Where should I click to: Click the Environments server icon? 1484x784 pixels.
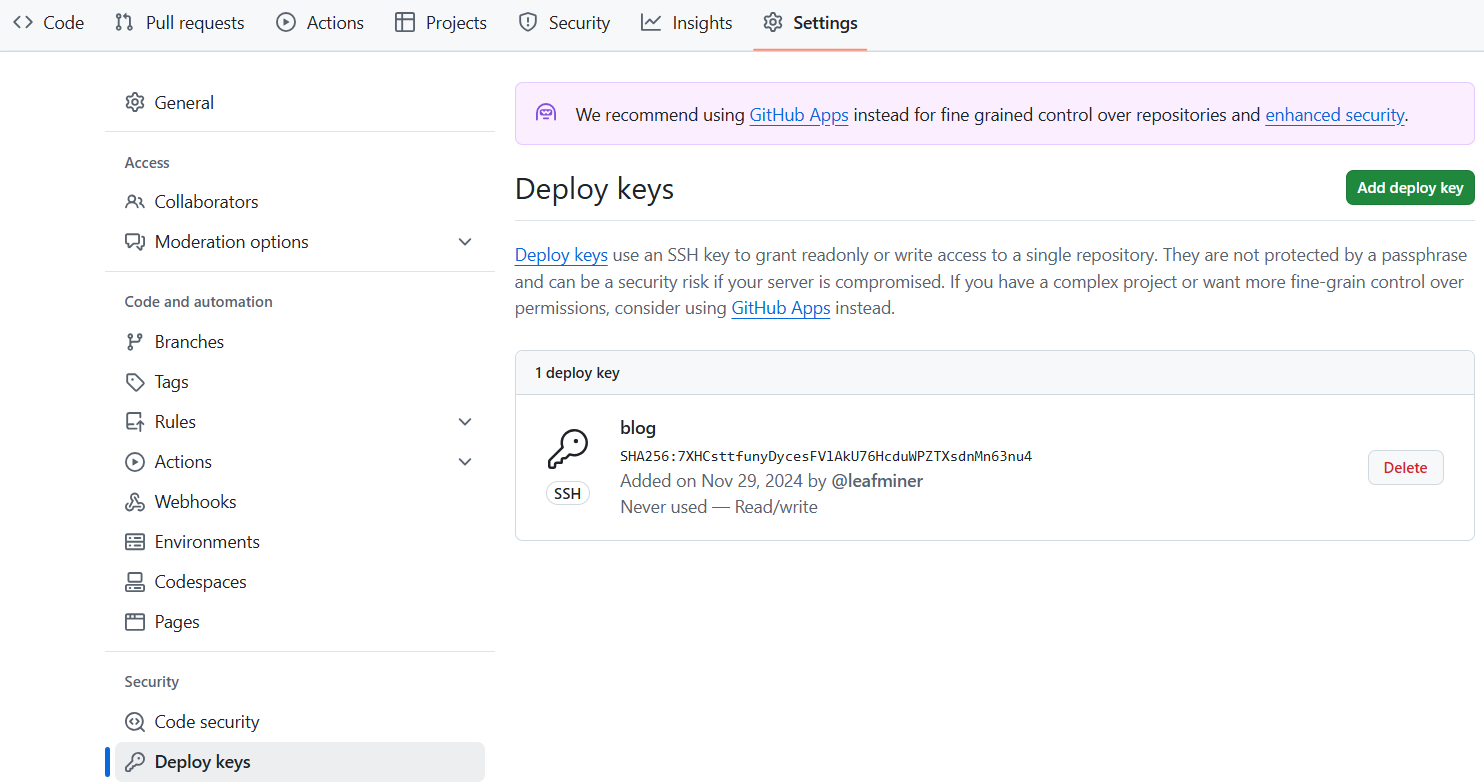pyautogui.click(x=134, y=542)
